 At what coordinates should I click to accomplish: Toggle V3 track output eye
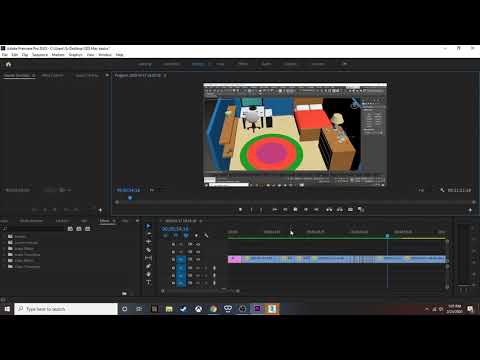[198, 244]
